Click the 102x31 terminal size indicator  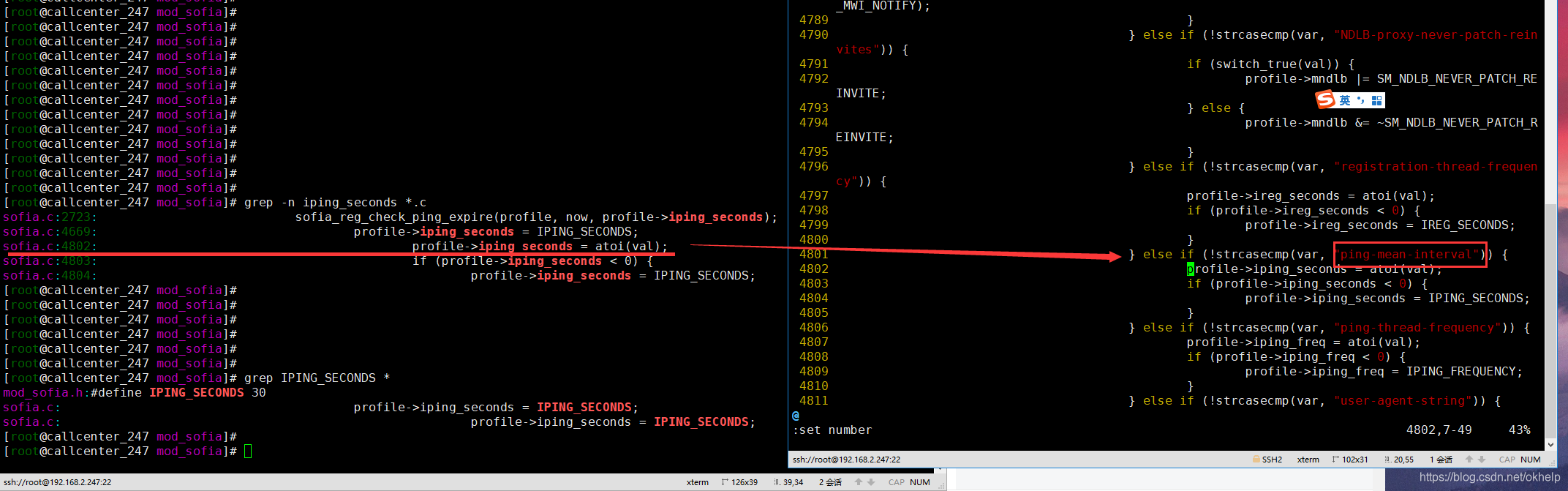click(x=1350, y=460)
